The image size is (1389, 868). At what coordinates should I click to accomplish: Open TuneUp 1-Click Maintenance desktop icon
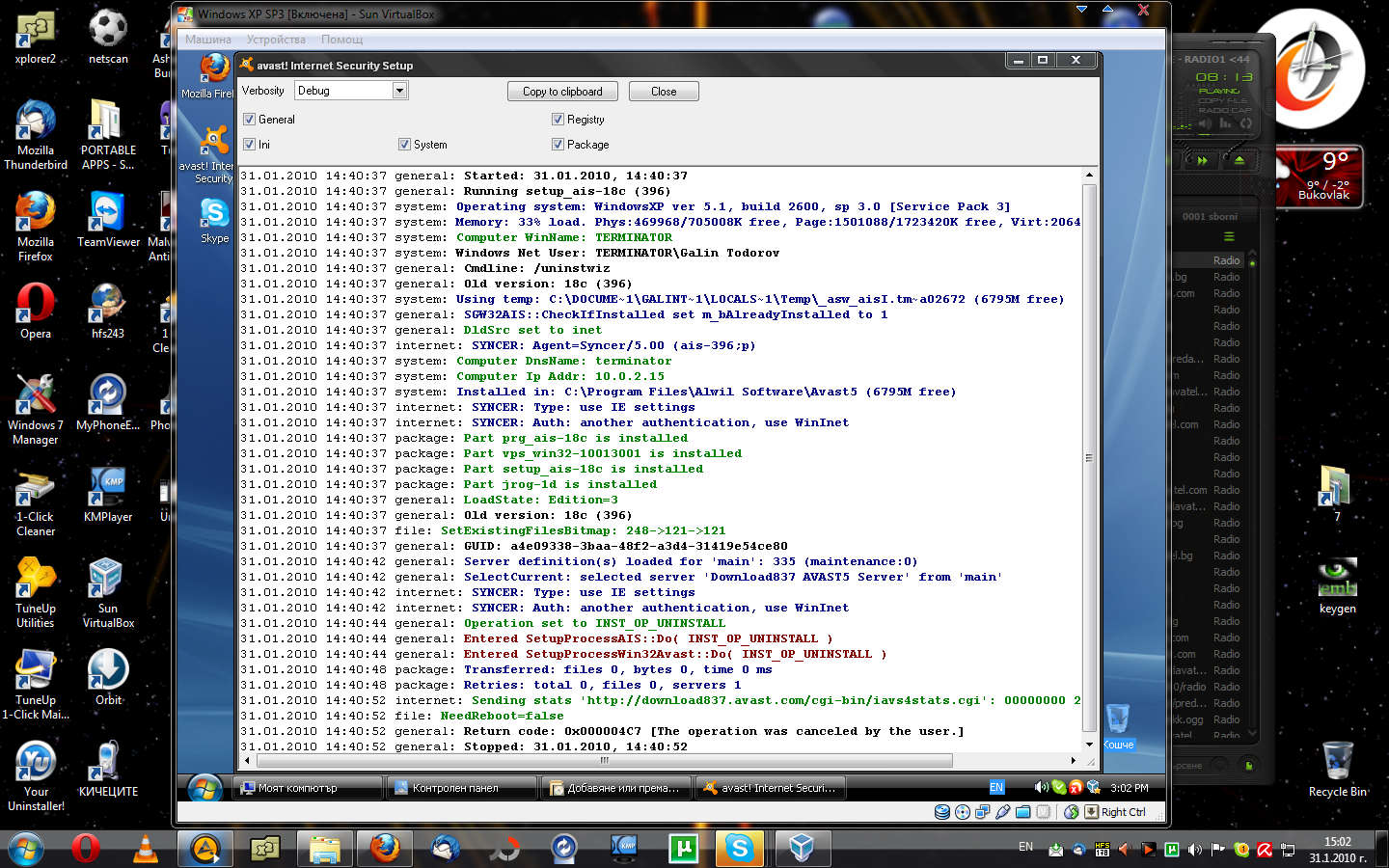[36, 685]
